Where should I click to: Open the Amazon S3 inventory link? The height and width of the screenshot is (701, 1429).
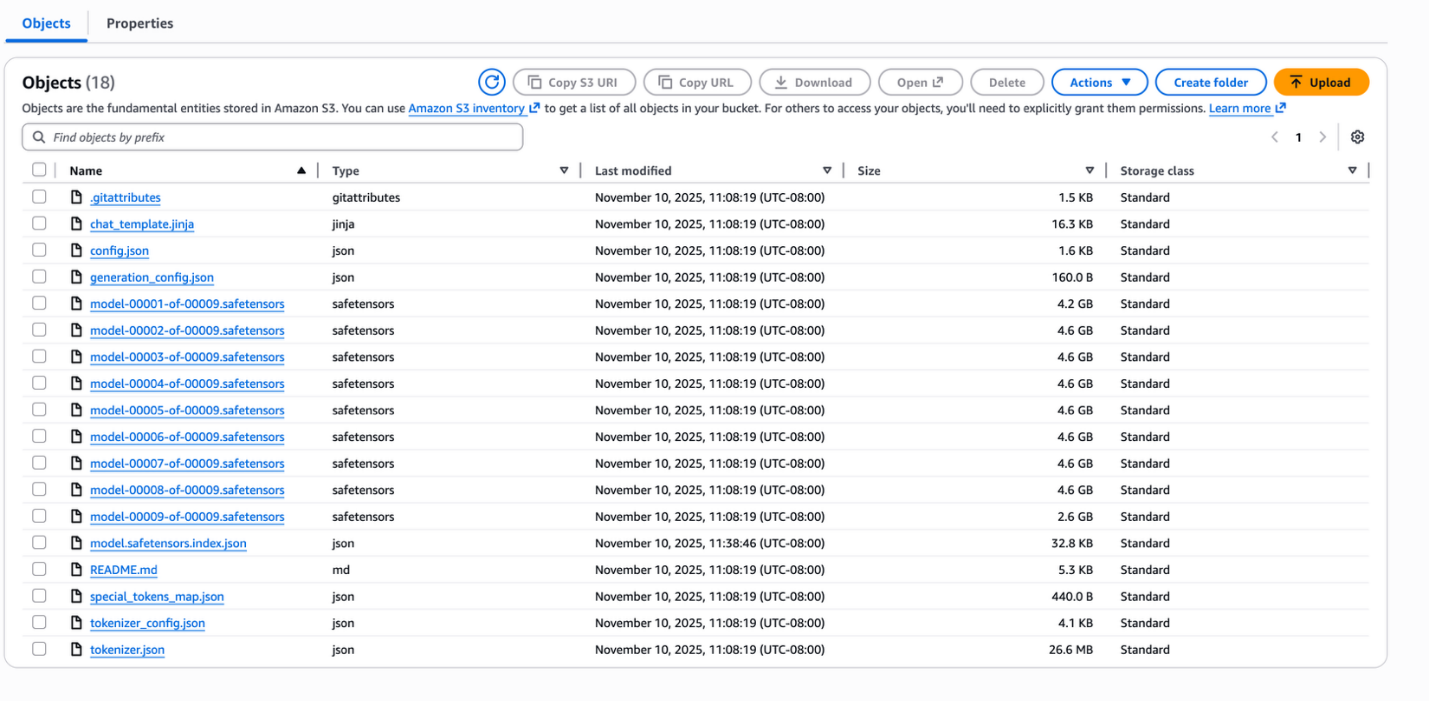(x=466, y=108)
